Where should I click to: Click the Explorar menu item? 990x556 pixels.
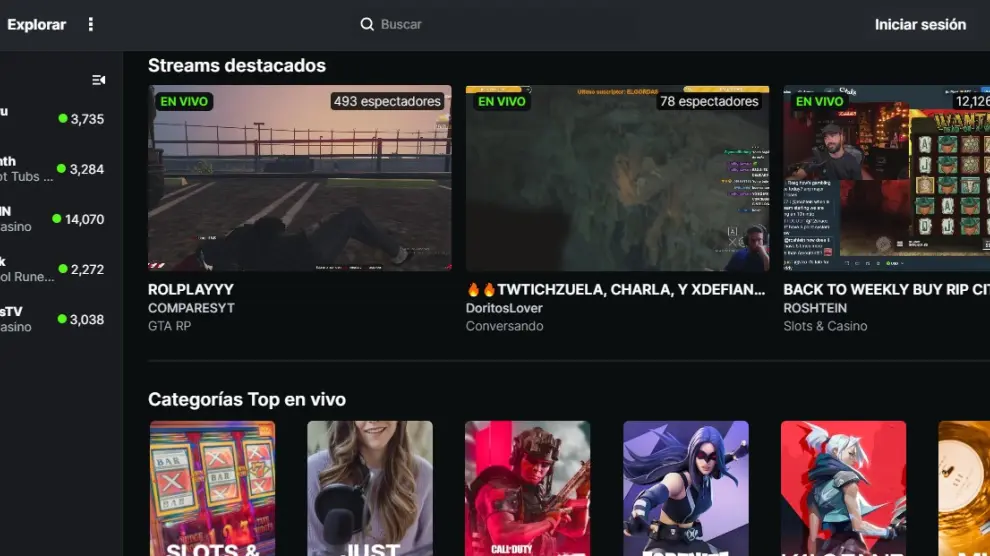tap(37, 24)
